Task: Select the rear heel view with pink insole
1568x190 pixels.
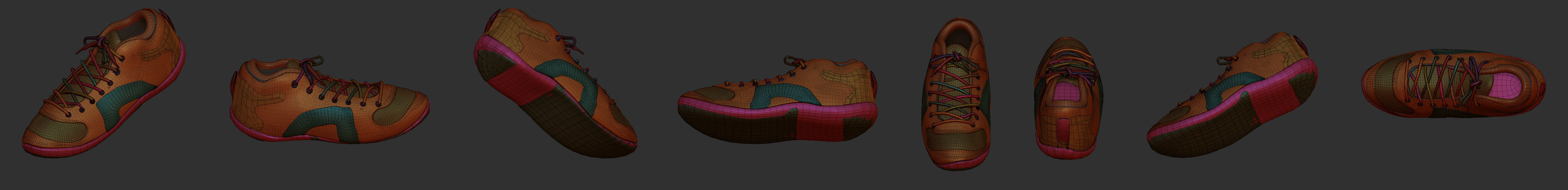Action: point(1068,98)
